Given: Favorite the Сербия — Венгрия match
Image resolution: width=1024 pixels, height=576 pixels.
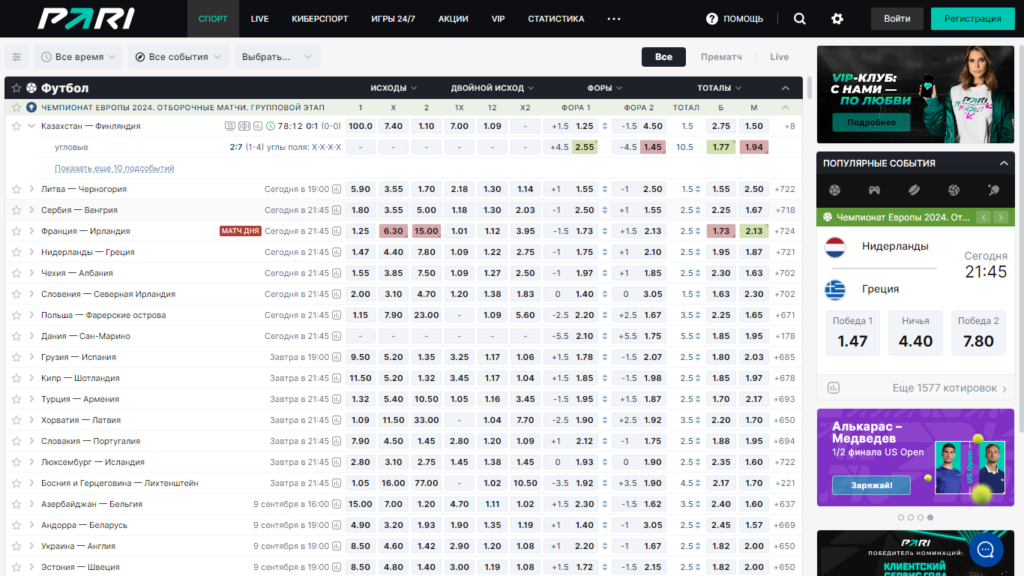Looking at the screenshot, I should 16,210.
